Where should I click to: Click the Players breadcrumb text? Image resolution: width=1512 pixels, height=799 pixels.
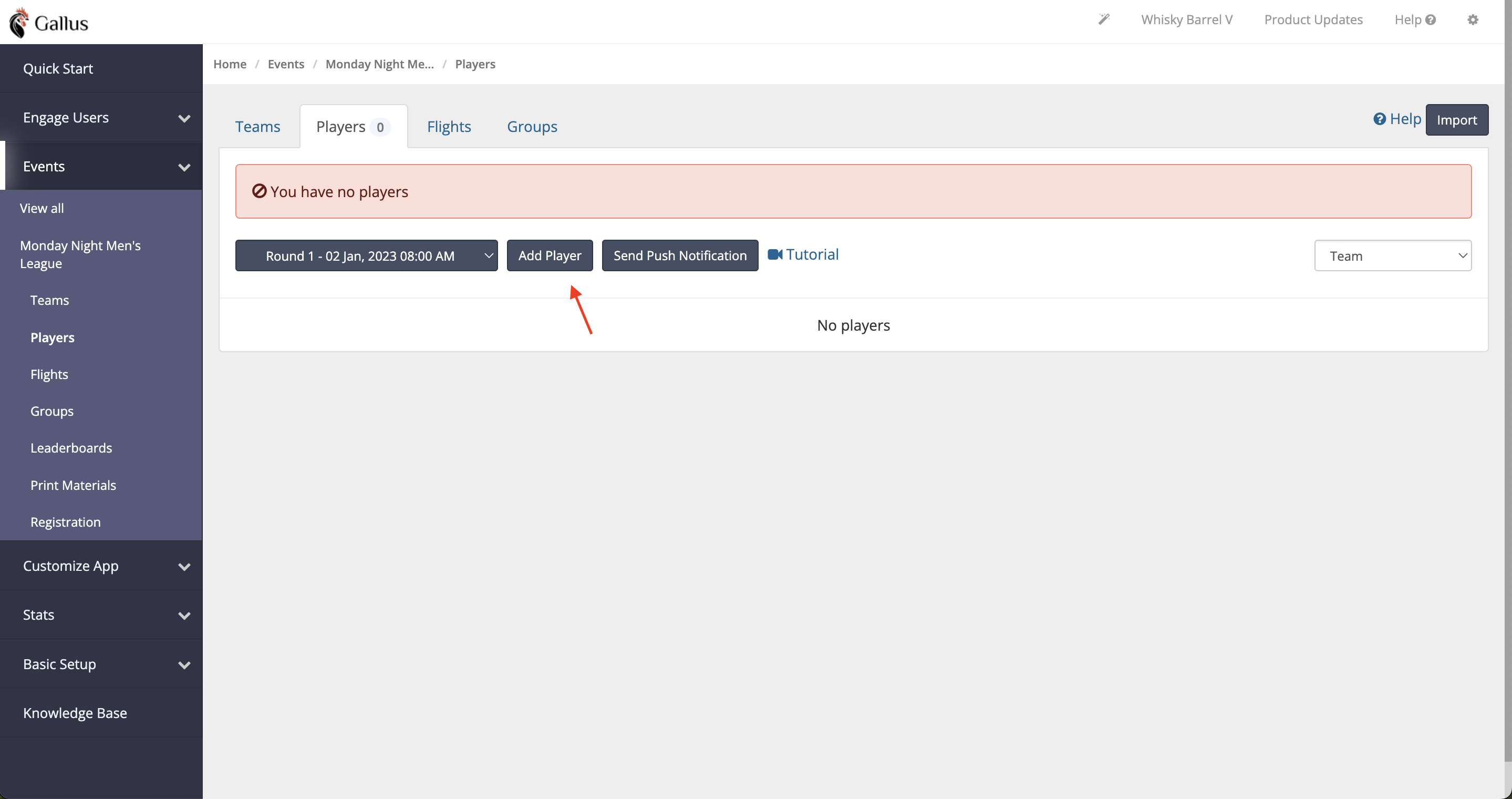[x=475, y=64]
